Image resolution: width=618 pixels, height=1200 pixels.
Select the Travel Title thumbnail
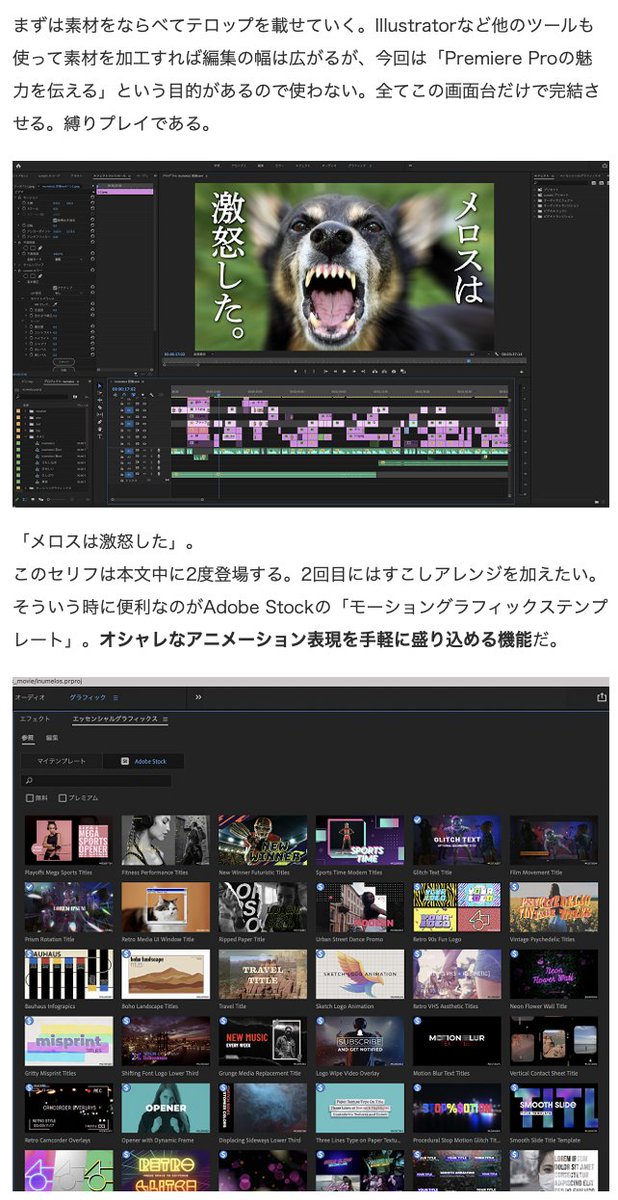[x=263, y=974]
